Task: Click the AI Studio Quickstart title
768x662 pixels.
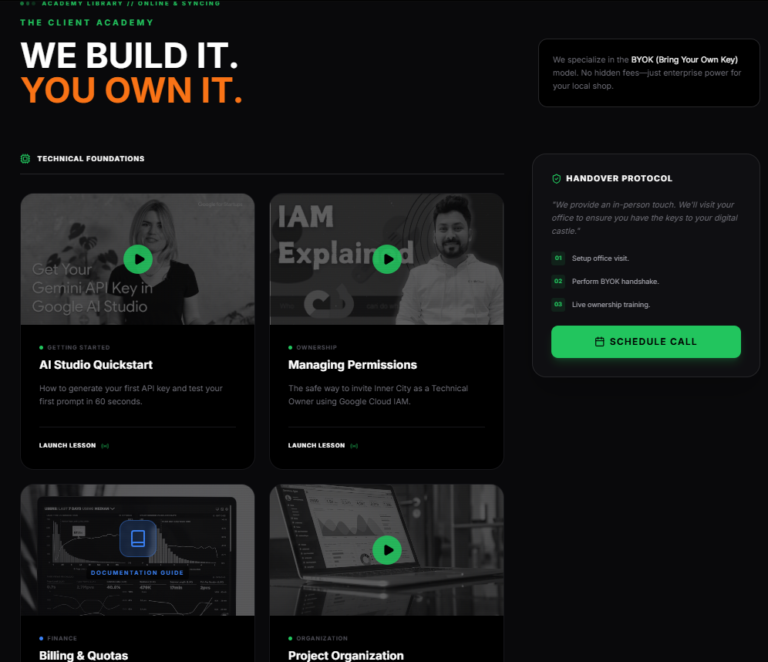Action: tap(96, 365)
